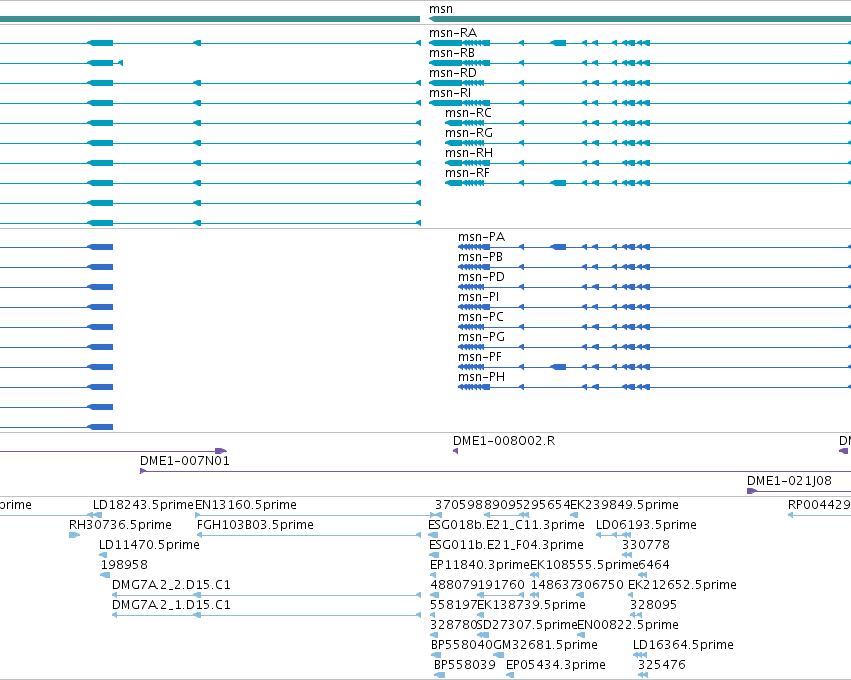Image resolution: width=851 pixels, height=680 pixels.
Task: Click the BP558040 feature label
Action: tap(462, 646)
